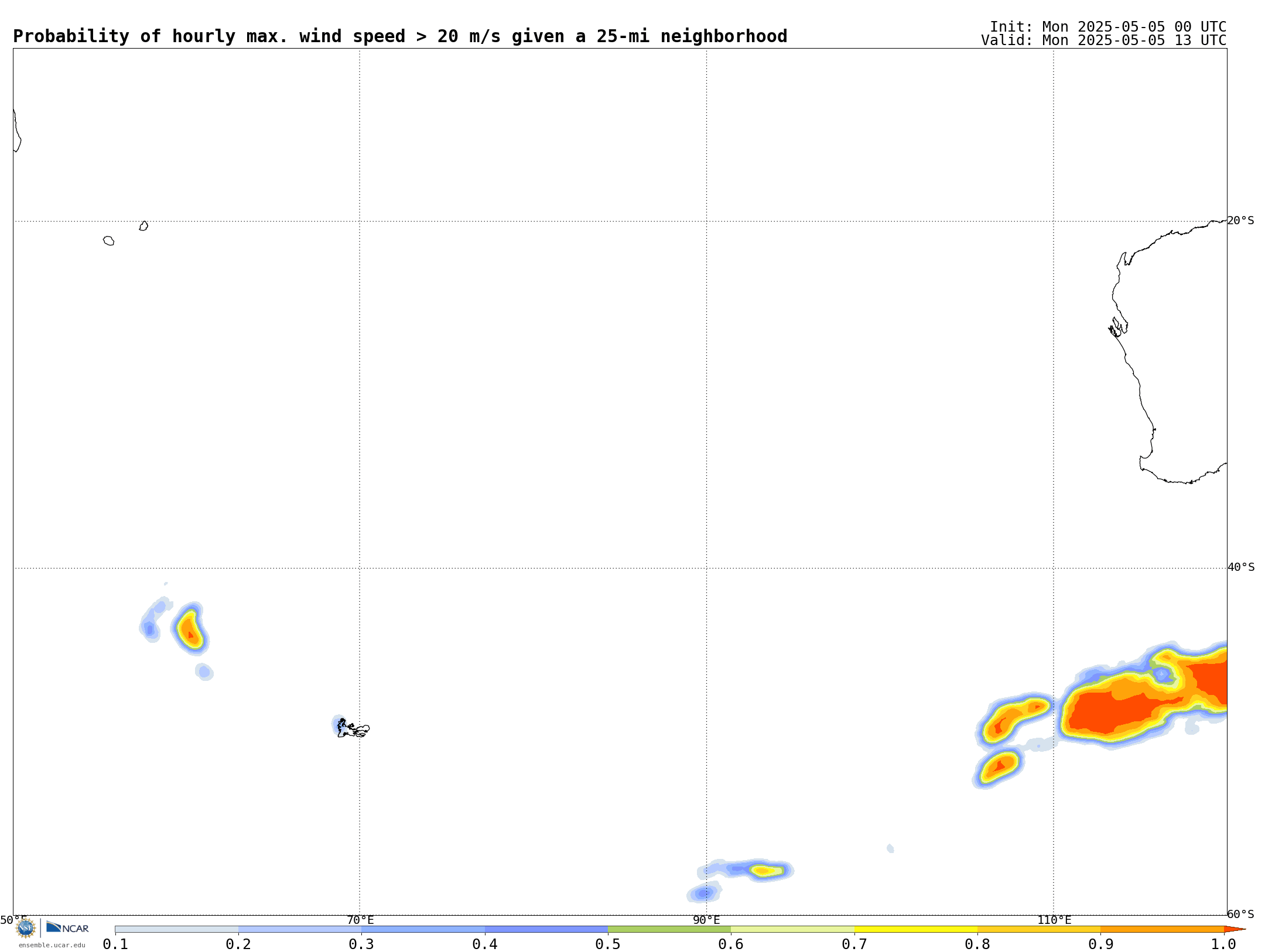The image size is (1265, 952).
Task: Click the 0.6 colorbar tick label
Action: point(731,944)
